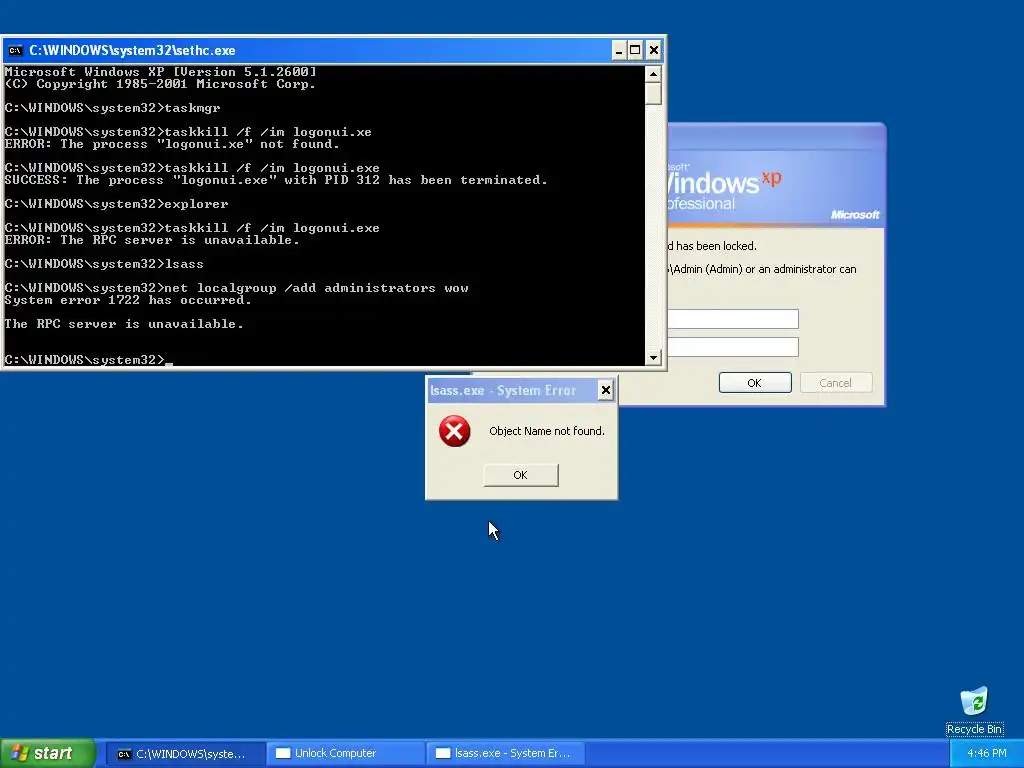Click the Microsoft logo text in Unlock Computer banner
The image size is (1024, 768).
pyautogui.click(x=855, y=215)
